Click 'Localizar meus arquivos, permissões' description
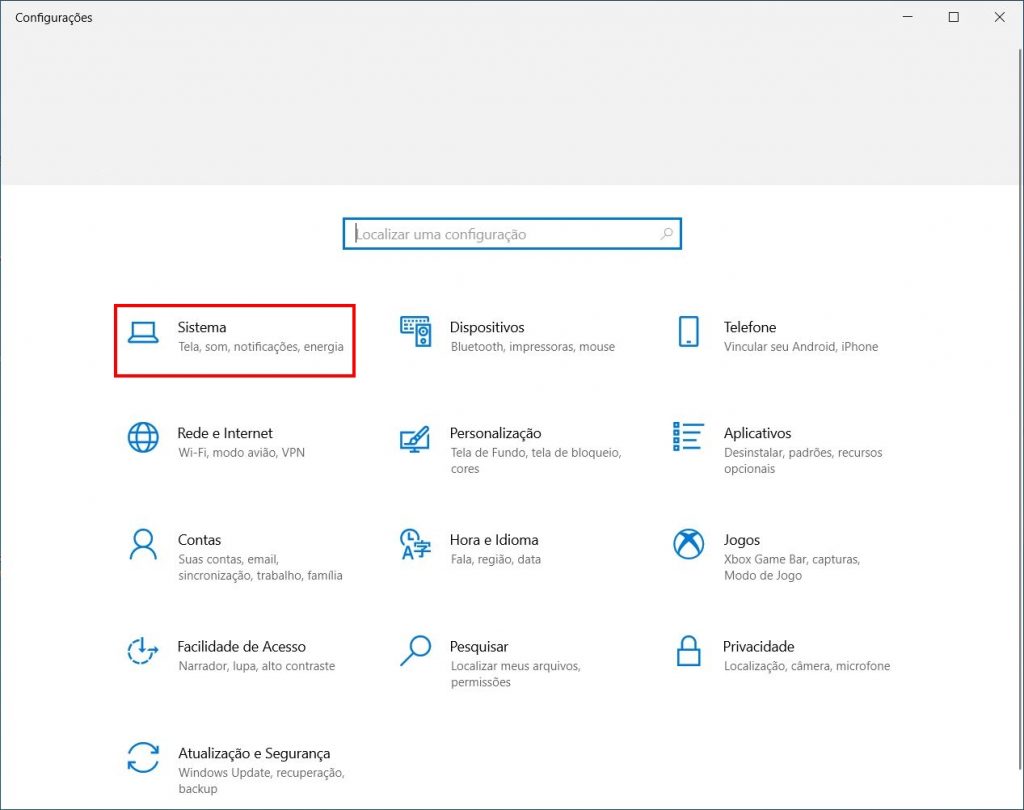Screen dimensions: 1024x810 pos(515,674)
